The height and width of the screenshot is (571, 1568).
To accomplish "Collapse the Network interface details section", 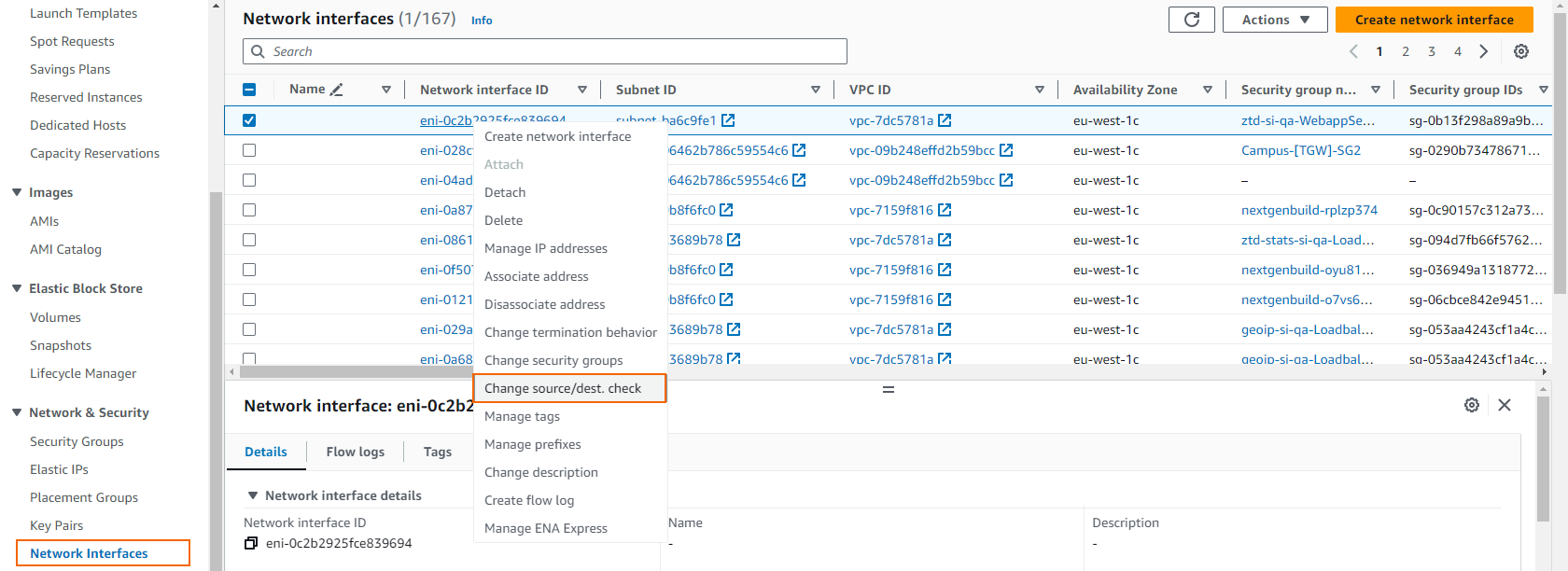I will tap(253, 495).
